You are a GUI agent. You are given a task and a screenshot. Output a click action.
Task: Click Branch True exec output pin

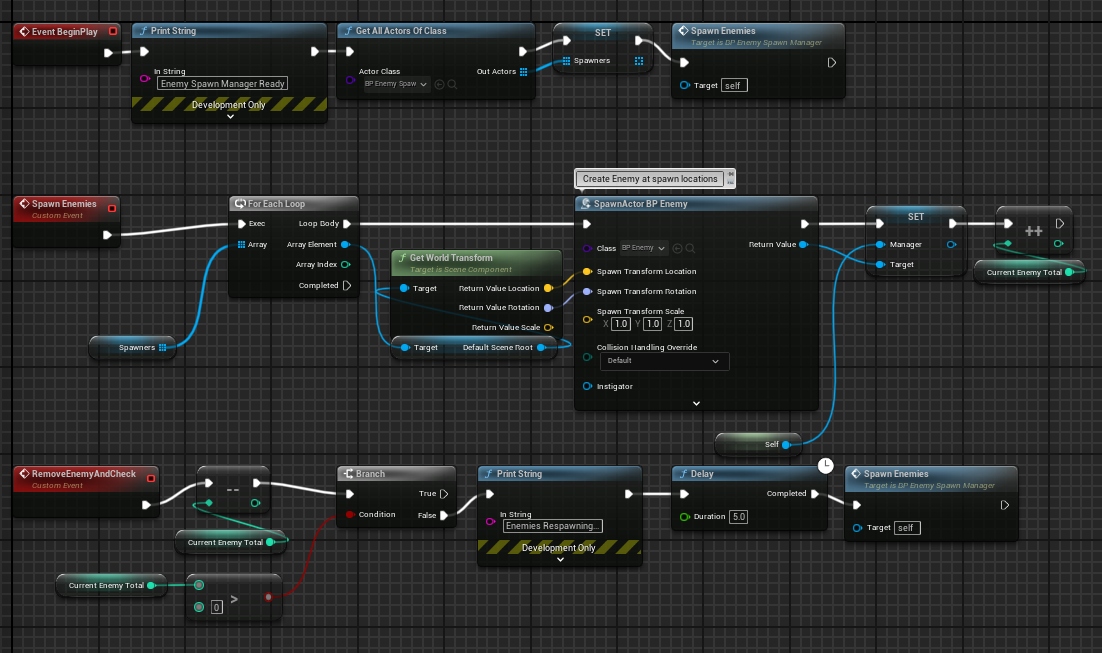(443, 494)
